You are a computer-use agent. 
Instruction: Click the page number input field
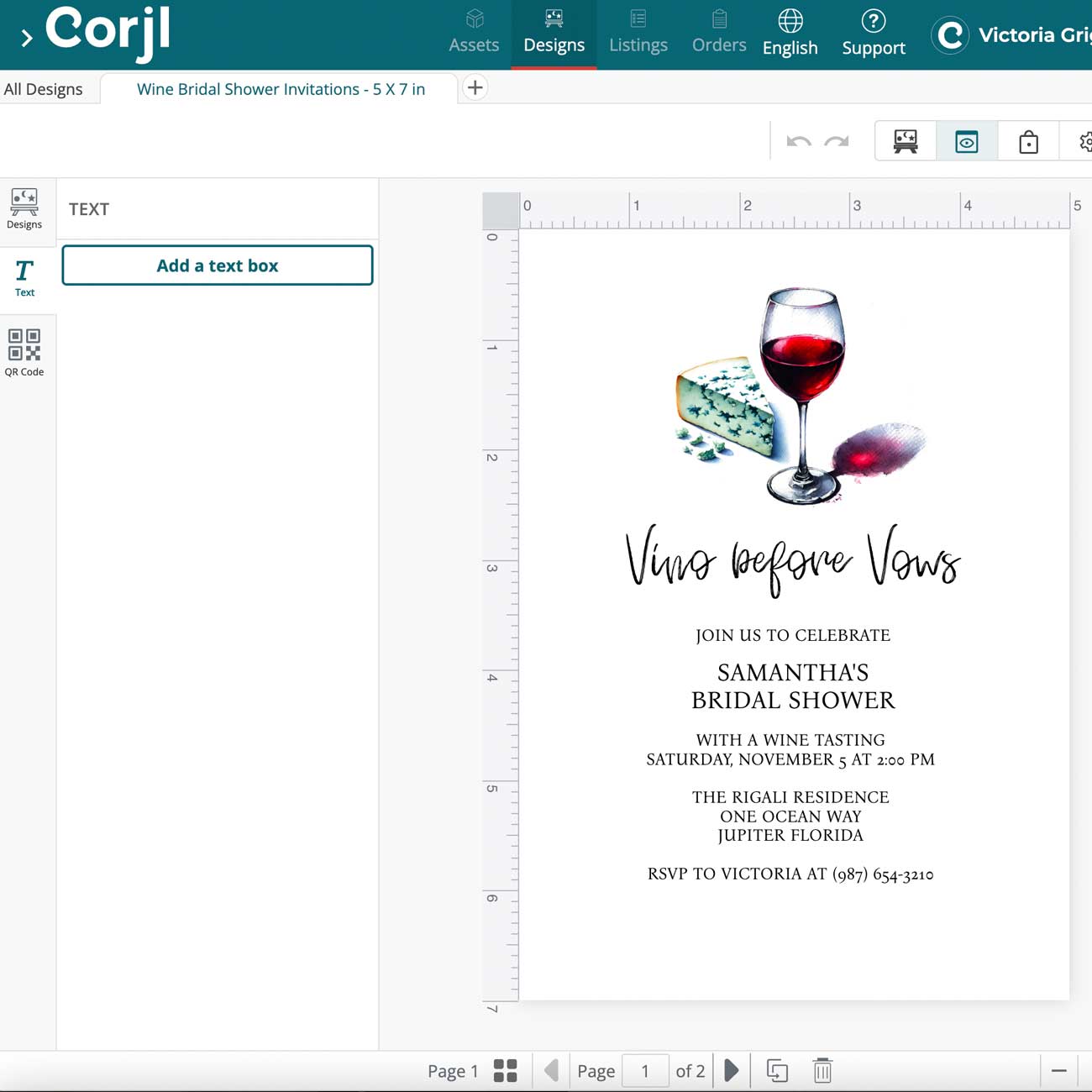click(x=645, y=1070)
